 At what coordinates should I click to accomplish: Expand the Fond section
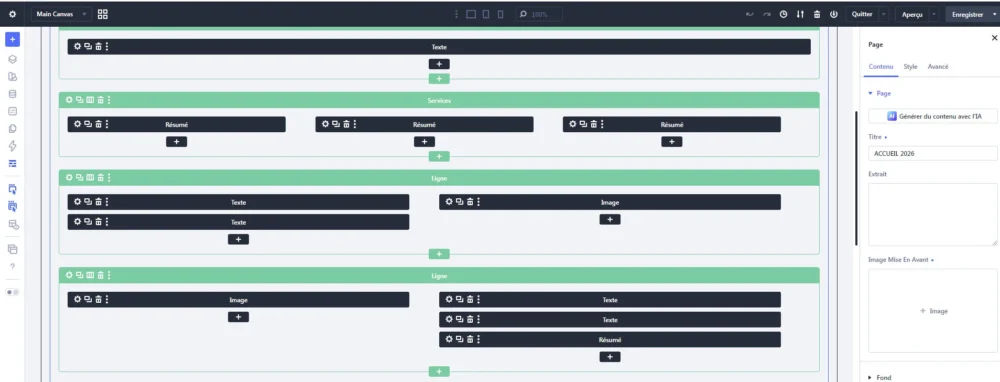pos(879,378)
